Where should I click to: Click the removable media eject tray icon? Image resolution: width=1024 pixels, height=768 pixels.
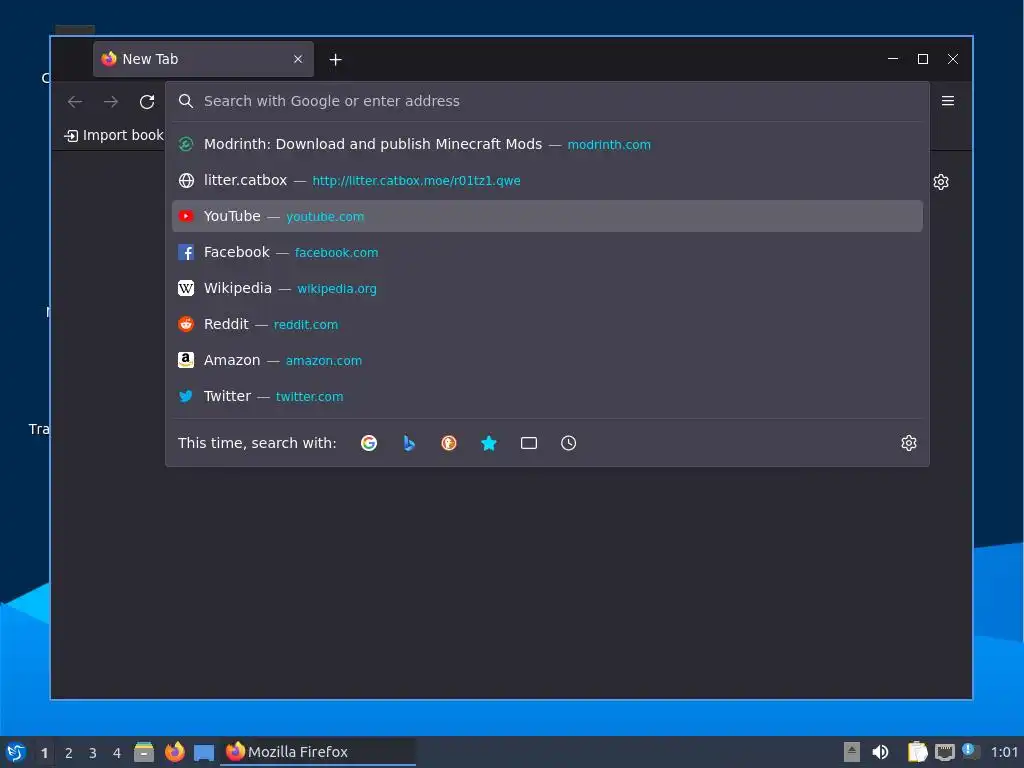pyautogui.click(x=852, y=752)
